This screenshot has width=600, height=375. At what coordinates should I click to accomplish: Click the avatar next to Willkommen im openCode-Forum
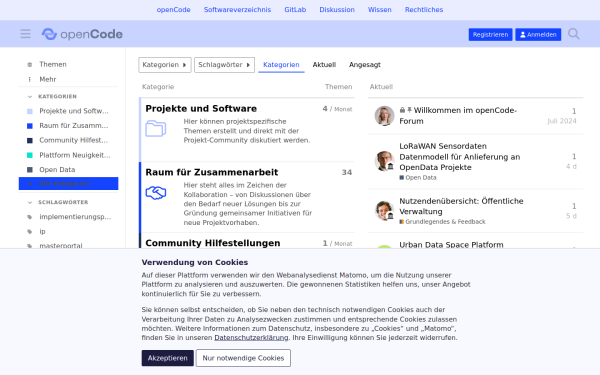[384, 116]
